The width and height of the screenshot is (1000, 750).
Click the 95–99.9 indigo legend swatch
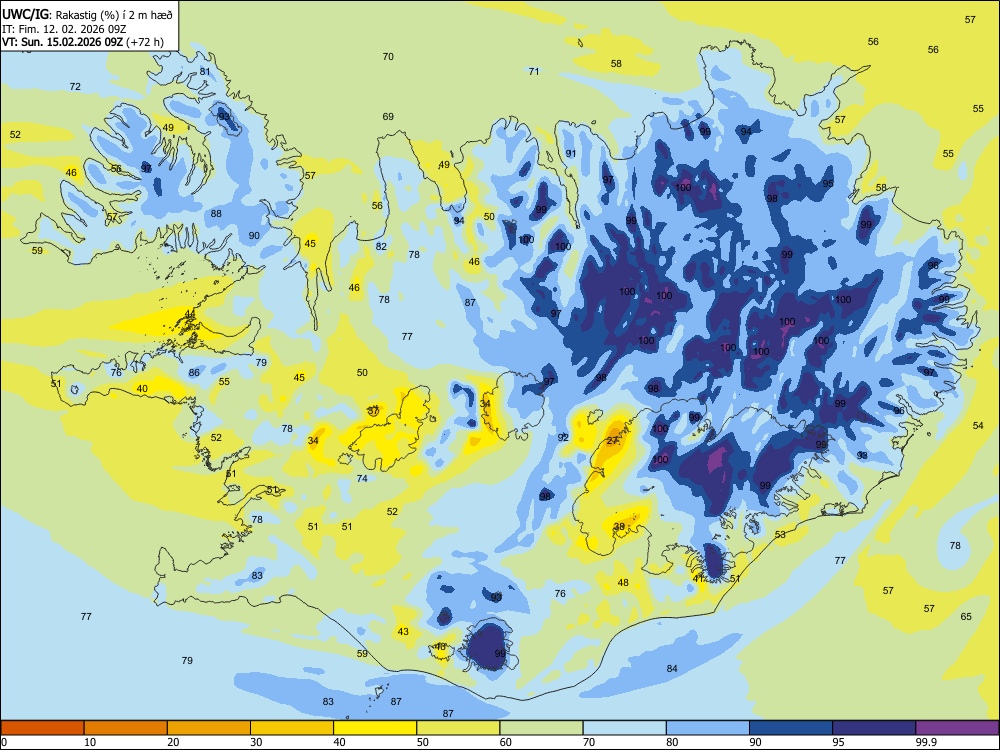874,728
